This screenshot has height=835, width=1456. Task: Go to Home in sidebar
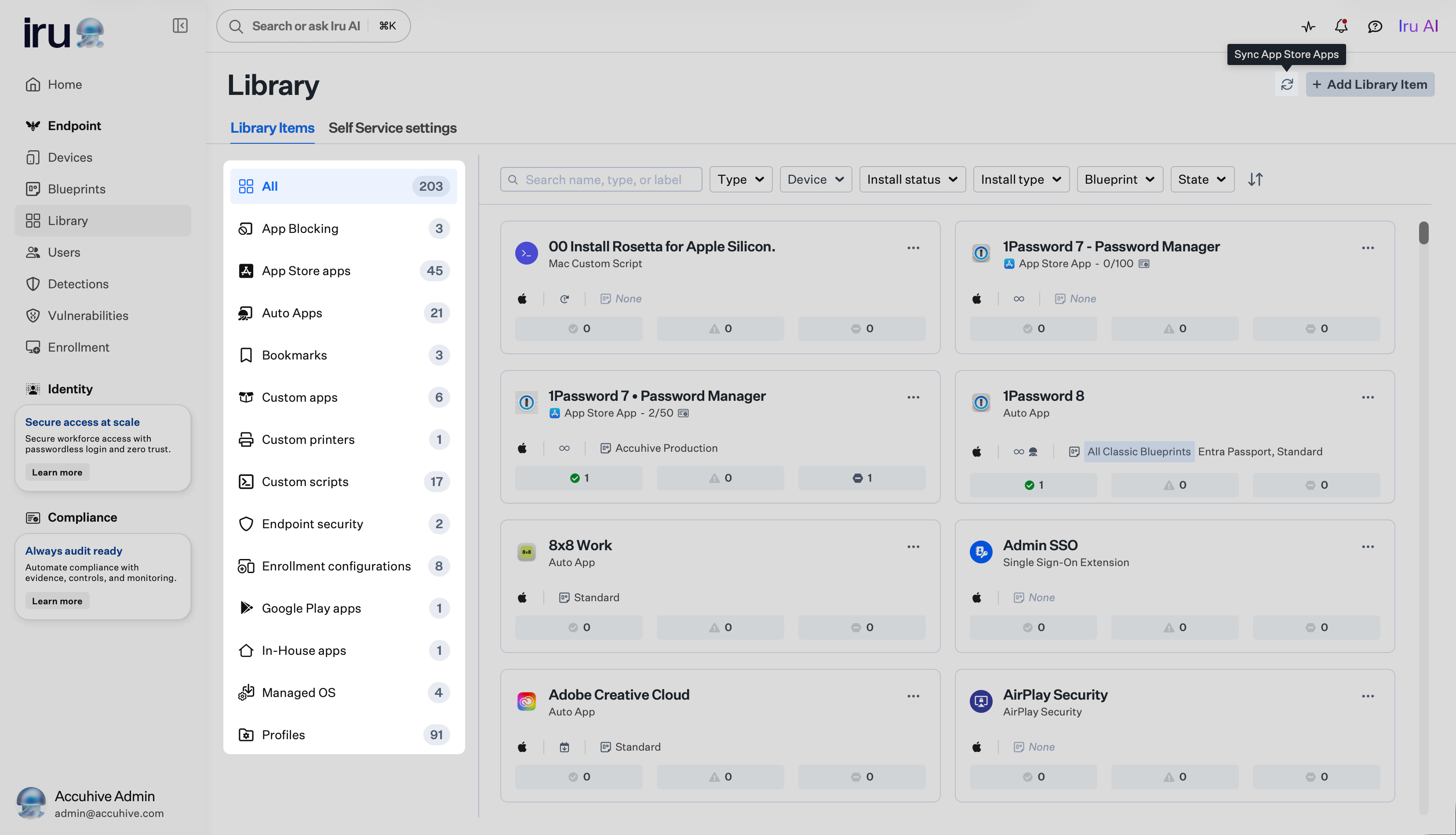[x=103, y=84]
